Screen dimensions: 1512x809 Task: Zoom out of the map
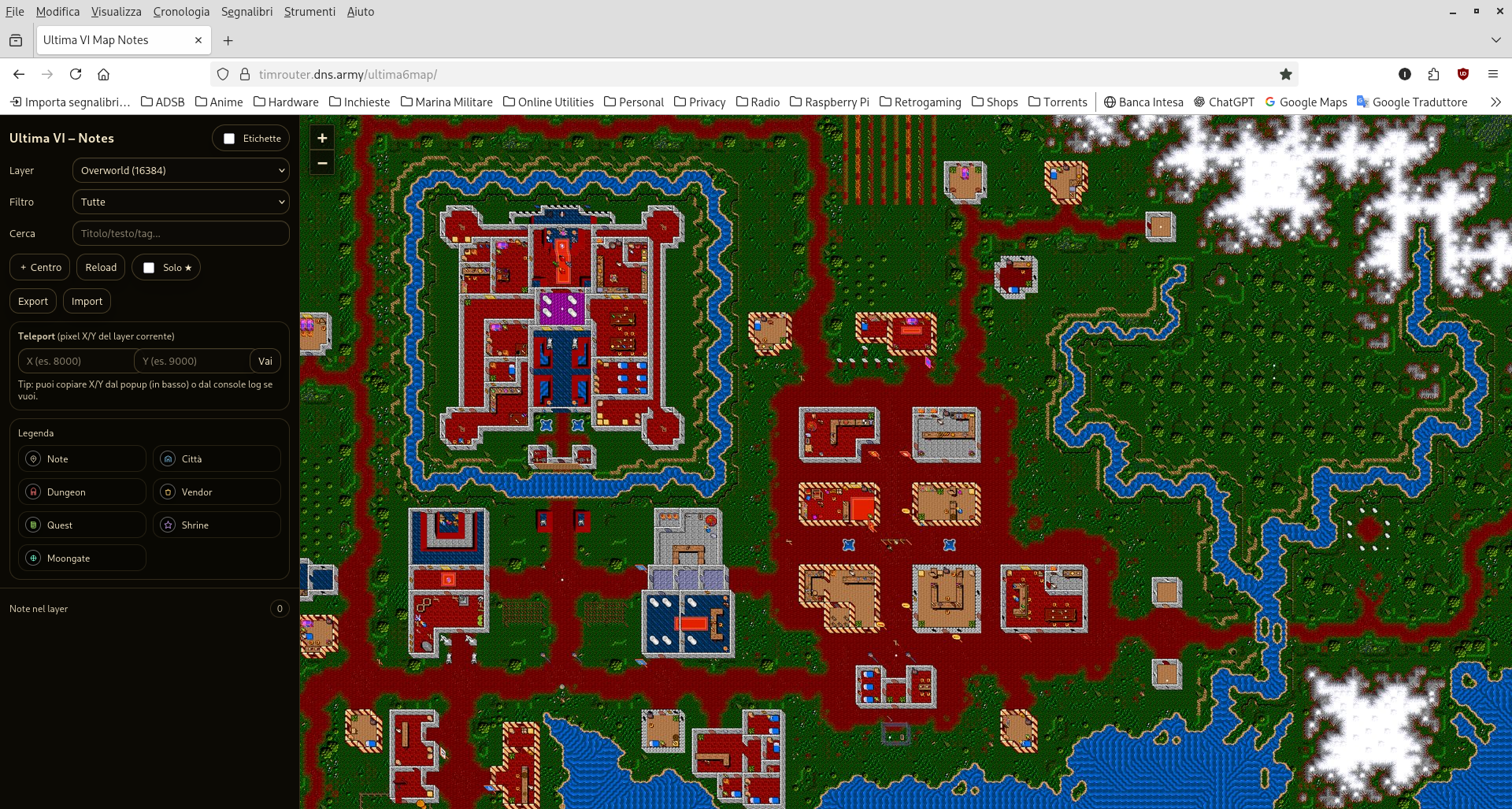[322, 163]
